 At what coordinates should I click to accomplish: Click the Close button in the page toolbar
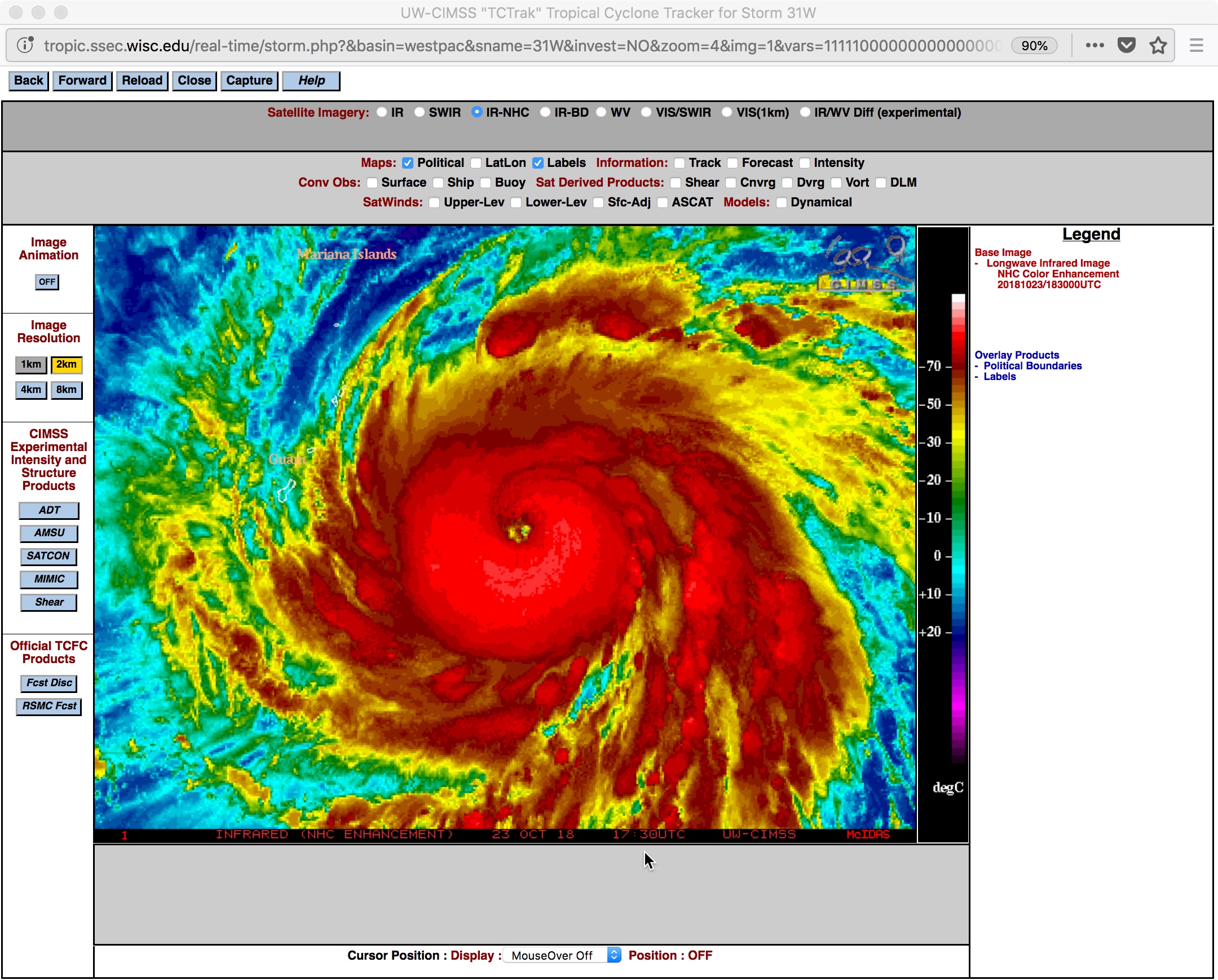pos(195,81)
